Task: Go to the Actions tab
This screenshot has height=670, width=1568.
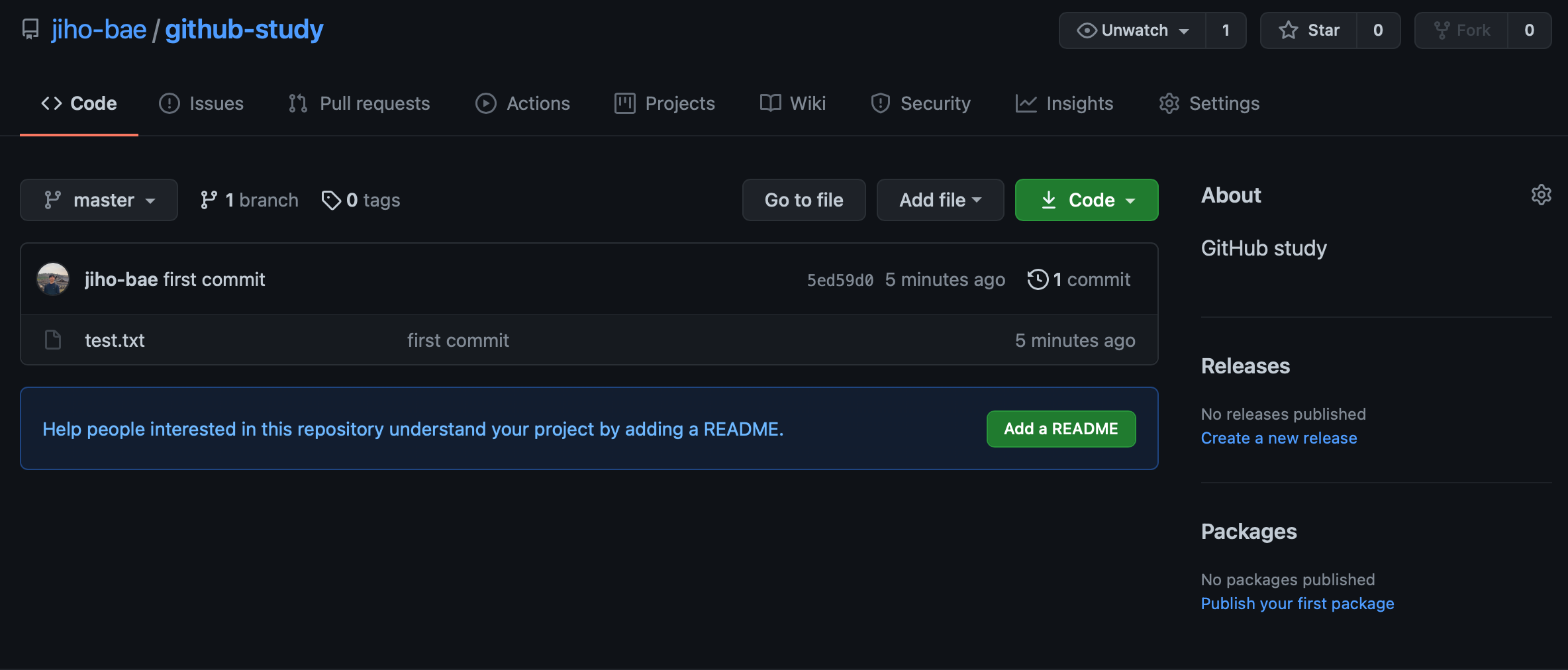Action: pos(522,103)
